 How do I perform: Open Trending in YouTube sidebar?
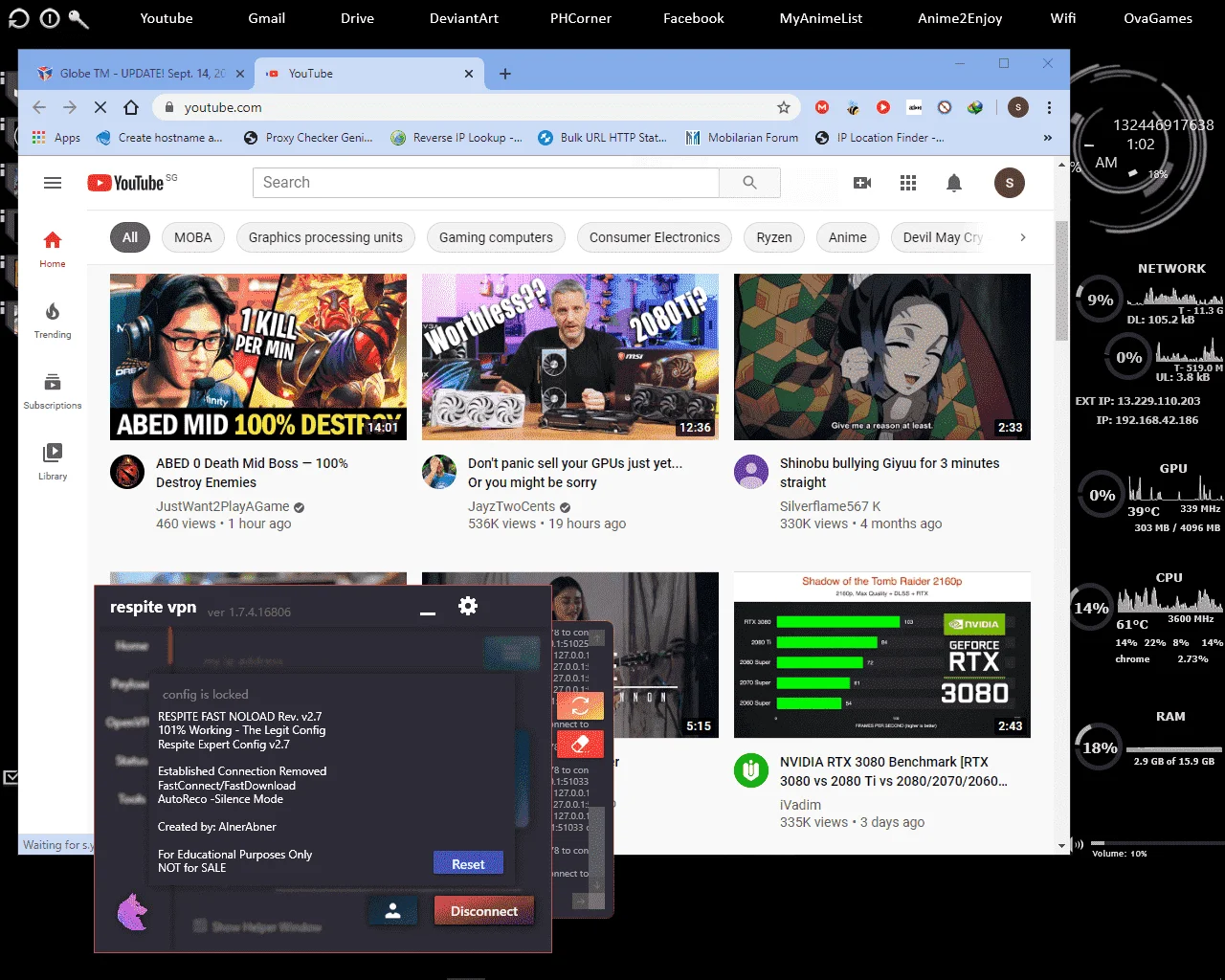[53, 320]
